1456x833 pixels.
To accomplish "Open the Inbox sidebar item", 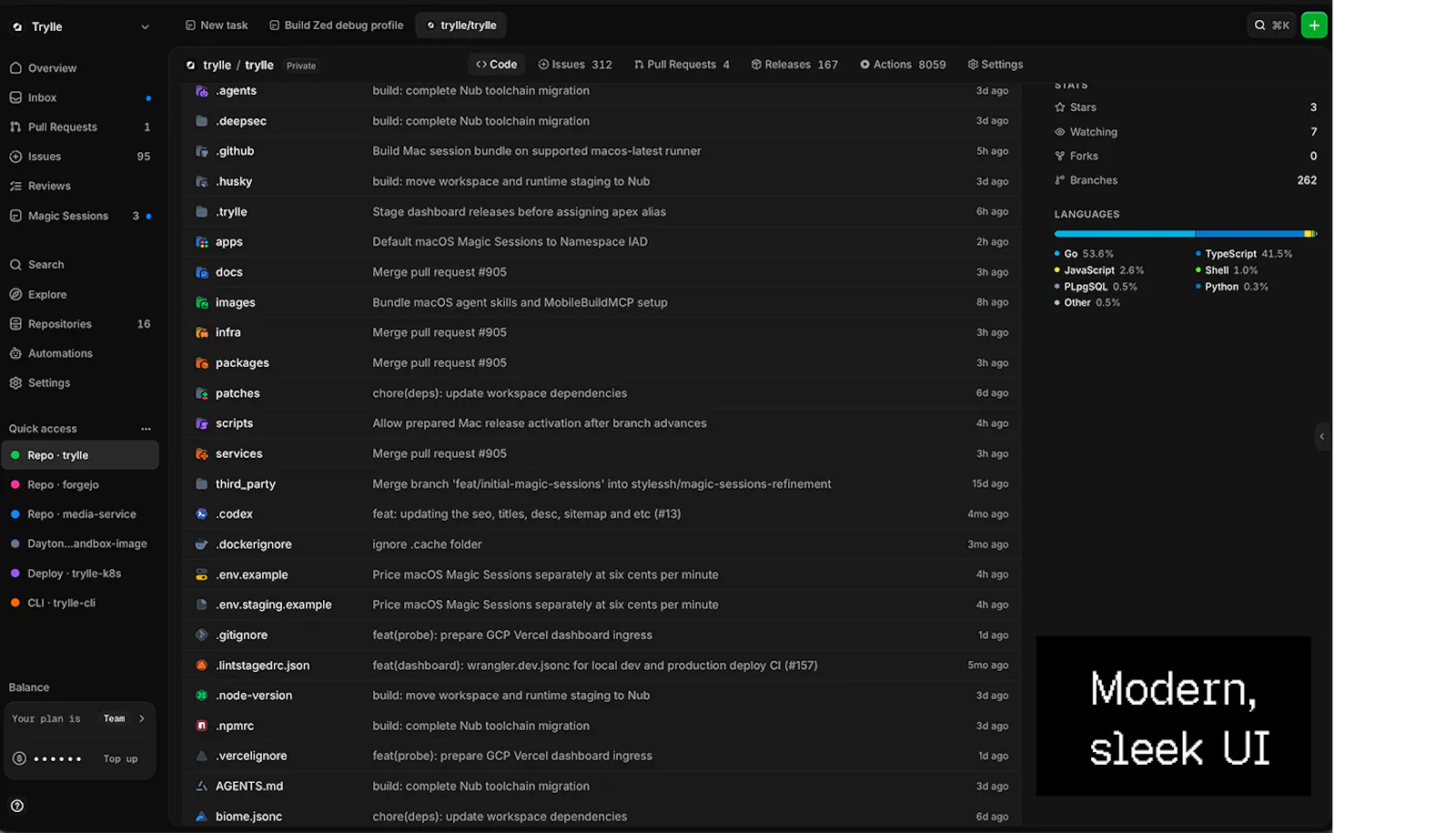I will (80, 97).
